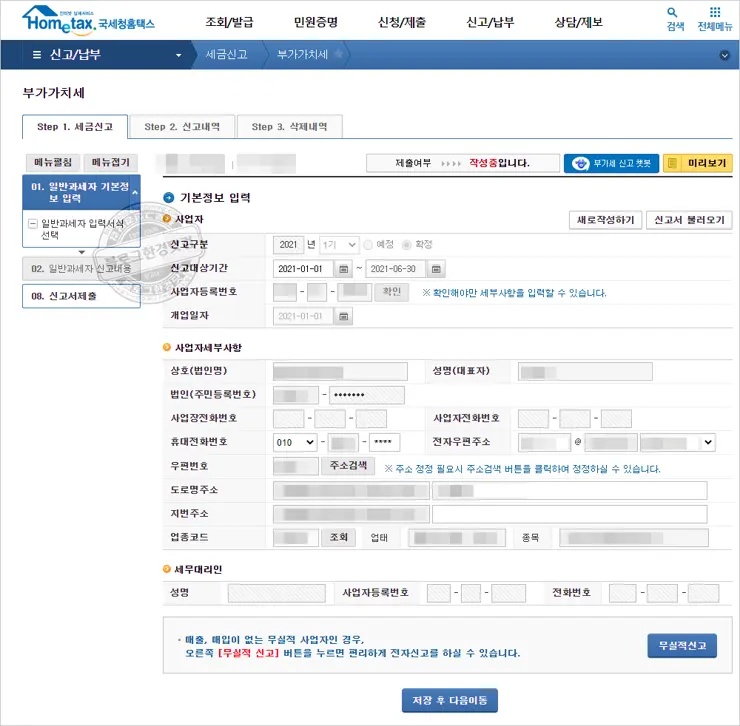The image size is (740, 726).
Task: Click the chatbot icon on 부가세 신고 챗봇
Action: tap(580, 164)
